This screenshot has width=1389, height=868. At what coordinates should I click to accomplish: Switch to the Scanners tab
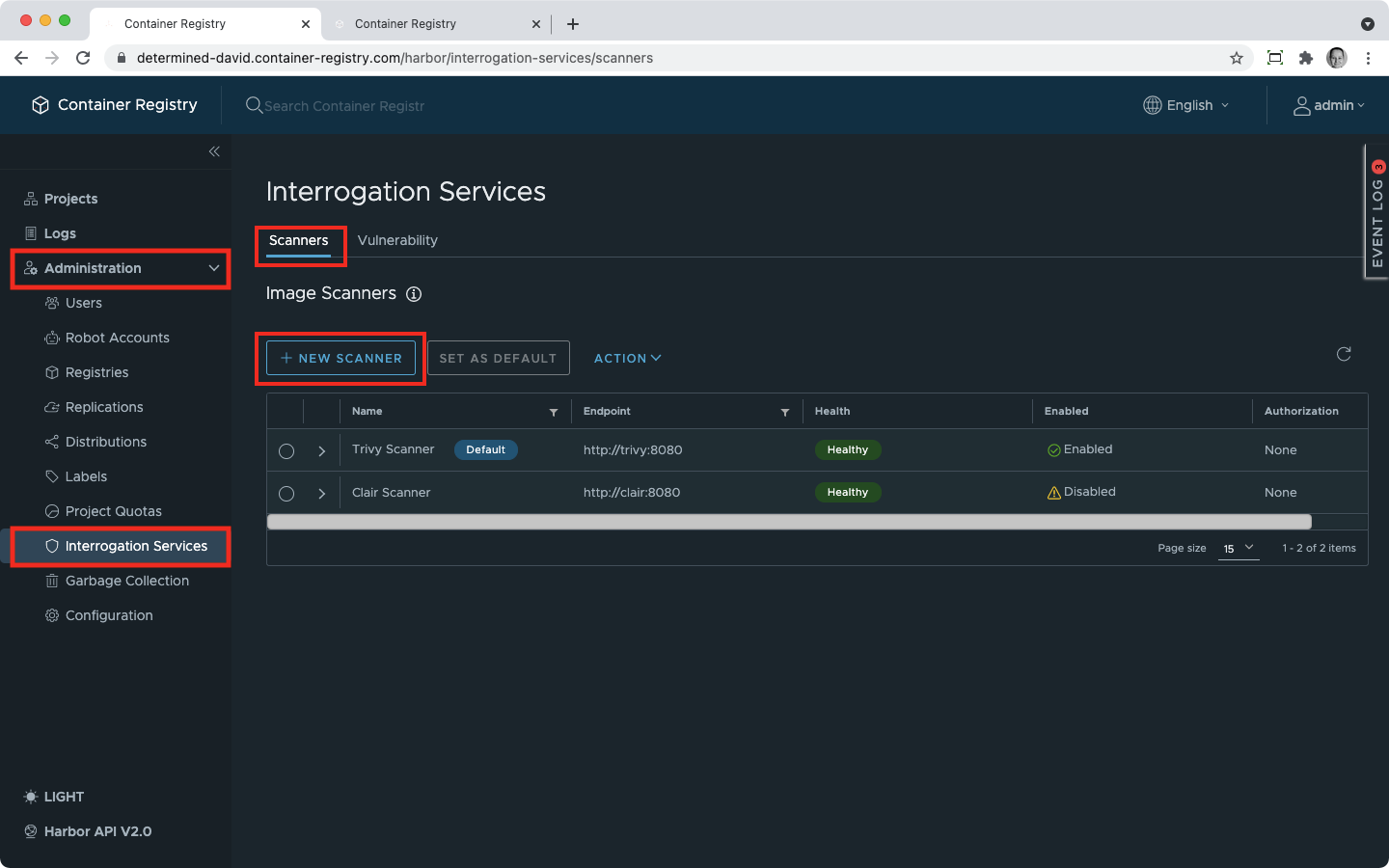(299, 242)
